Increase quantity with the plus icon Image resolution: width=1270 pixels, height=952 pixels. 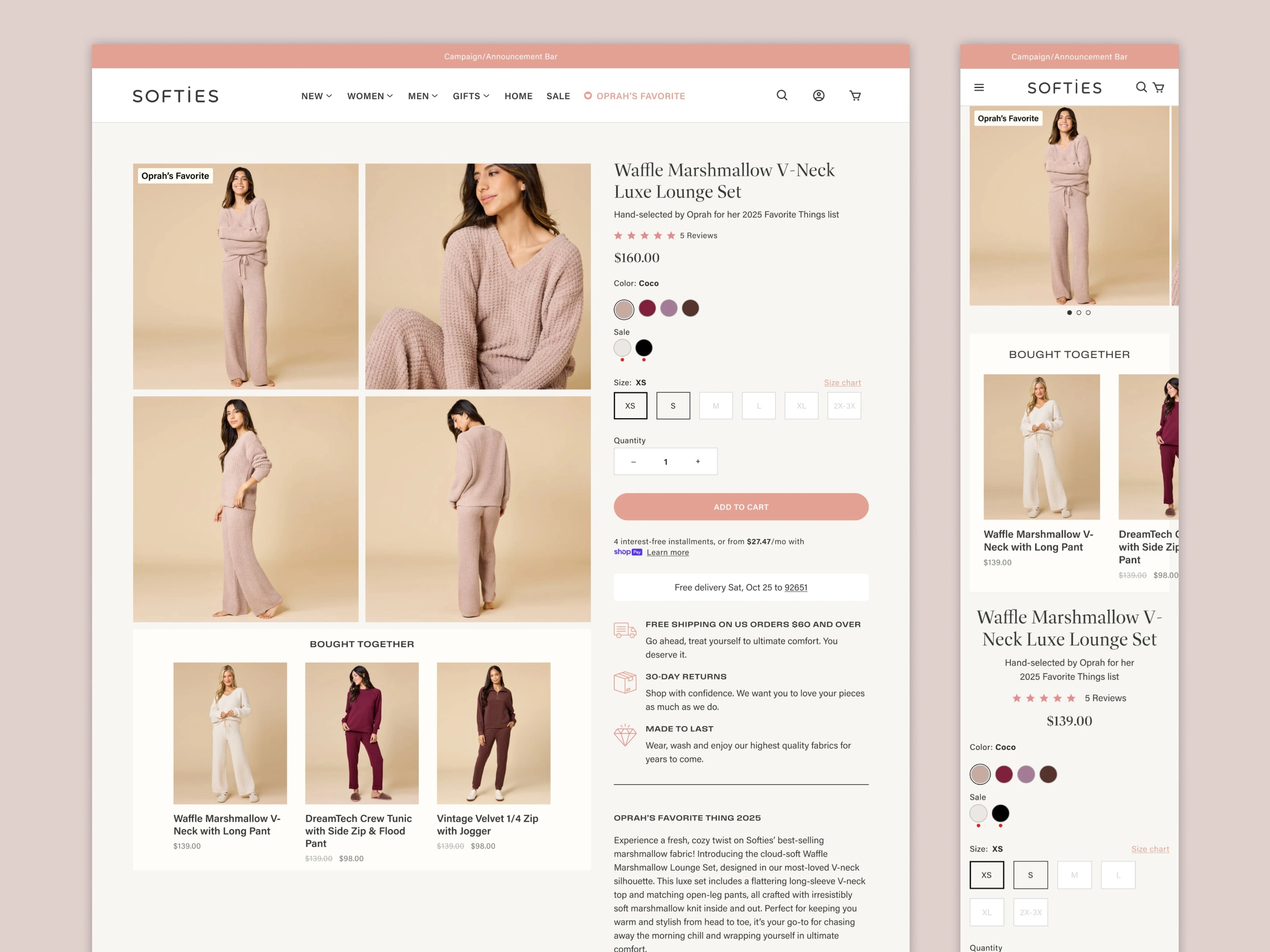point(698,461)
